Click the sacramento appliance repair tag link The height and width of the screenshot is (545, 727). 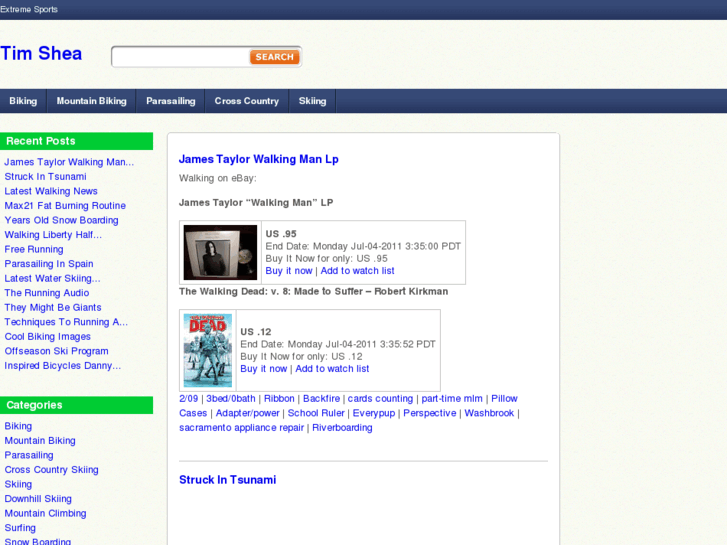[x=242, y=428]
